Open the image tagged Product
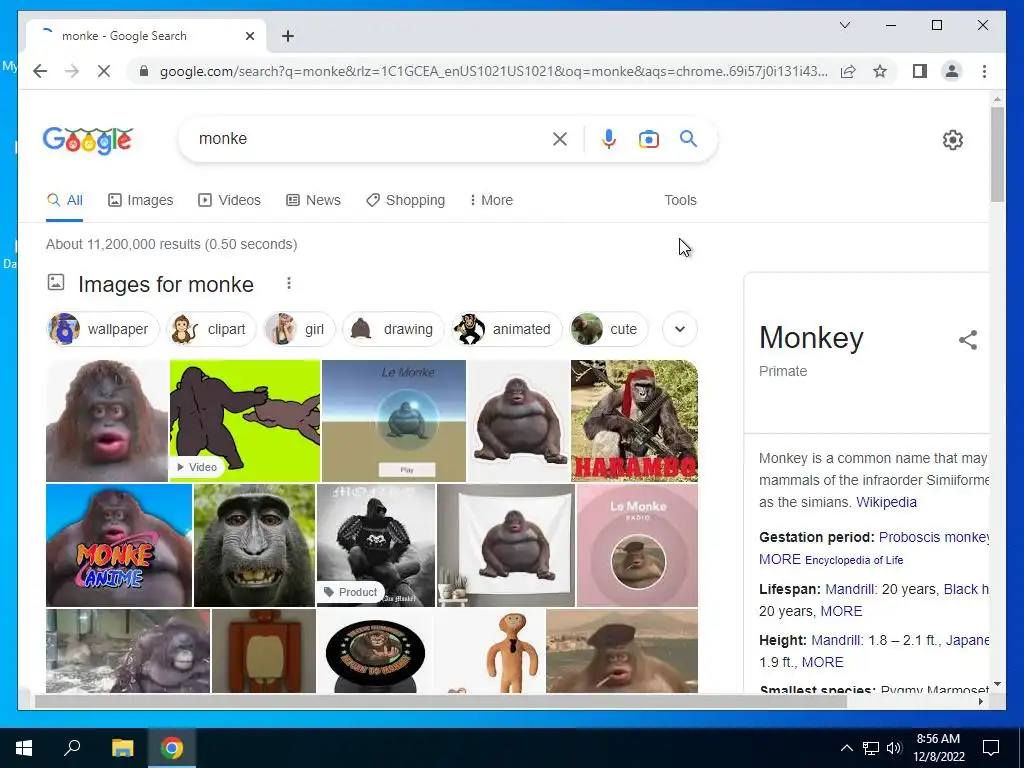The image size is (1024, 768). (x=376, y=545)
